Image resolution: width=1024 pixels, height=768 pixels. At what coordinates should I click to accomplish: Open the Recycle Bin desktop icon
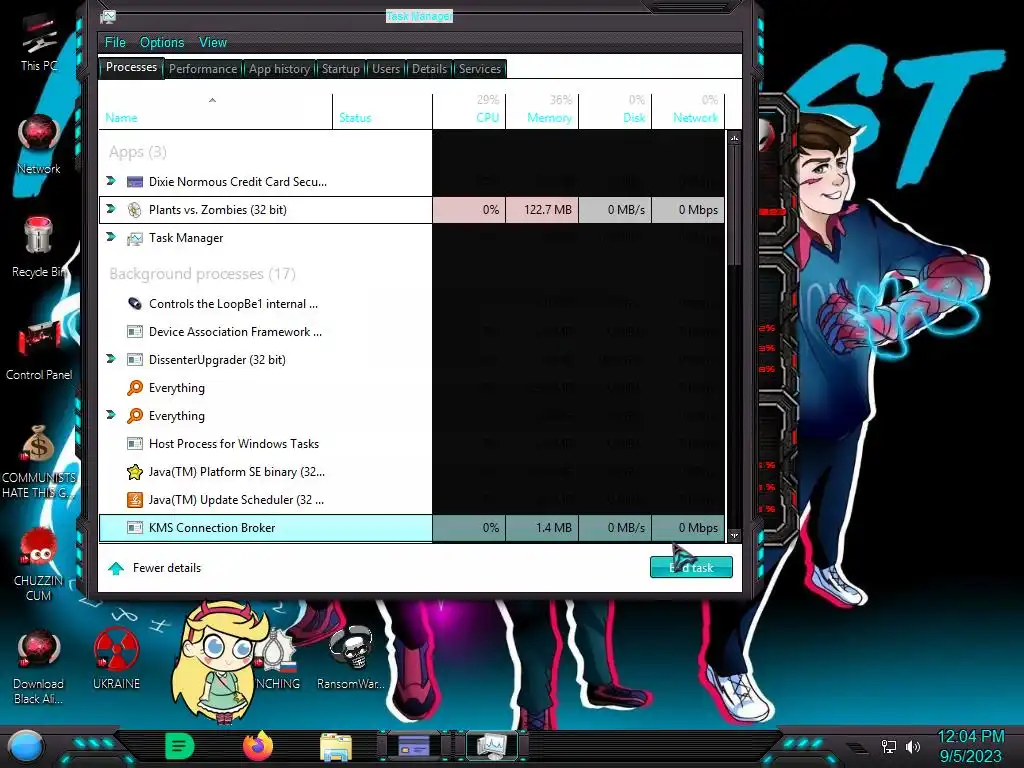click(x=39, y=247)
